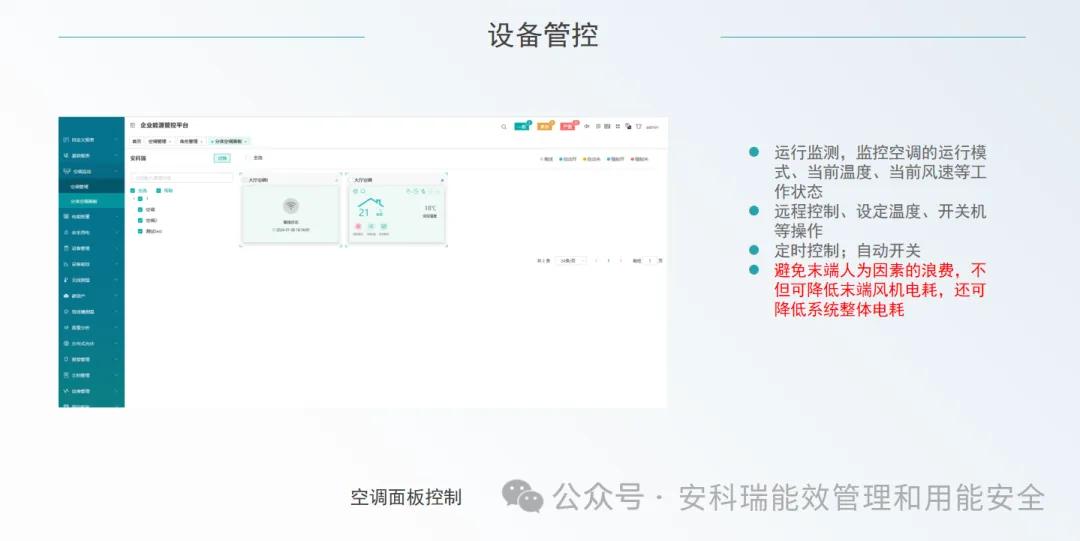Click the four-squares grid icon in top bar
This screenshot has height=541, width=1080.
[x=618, y=127]
